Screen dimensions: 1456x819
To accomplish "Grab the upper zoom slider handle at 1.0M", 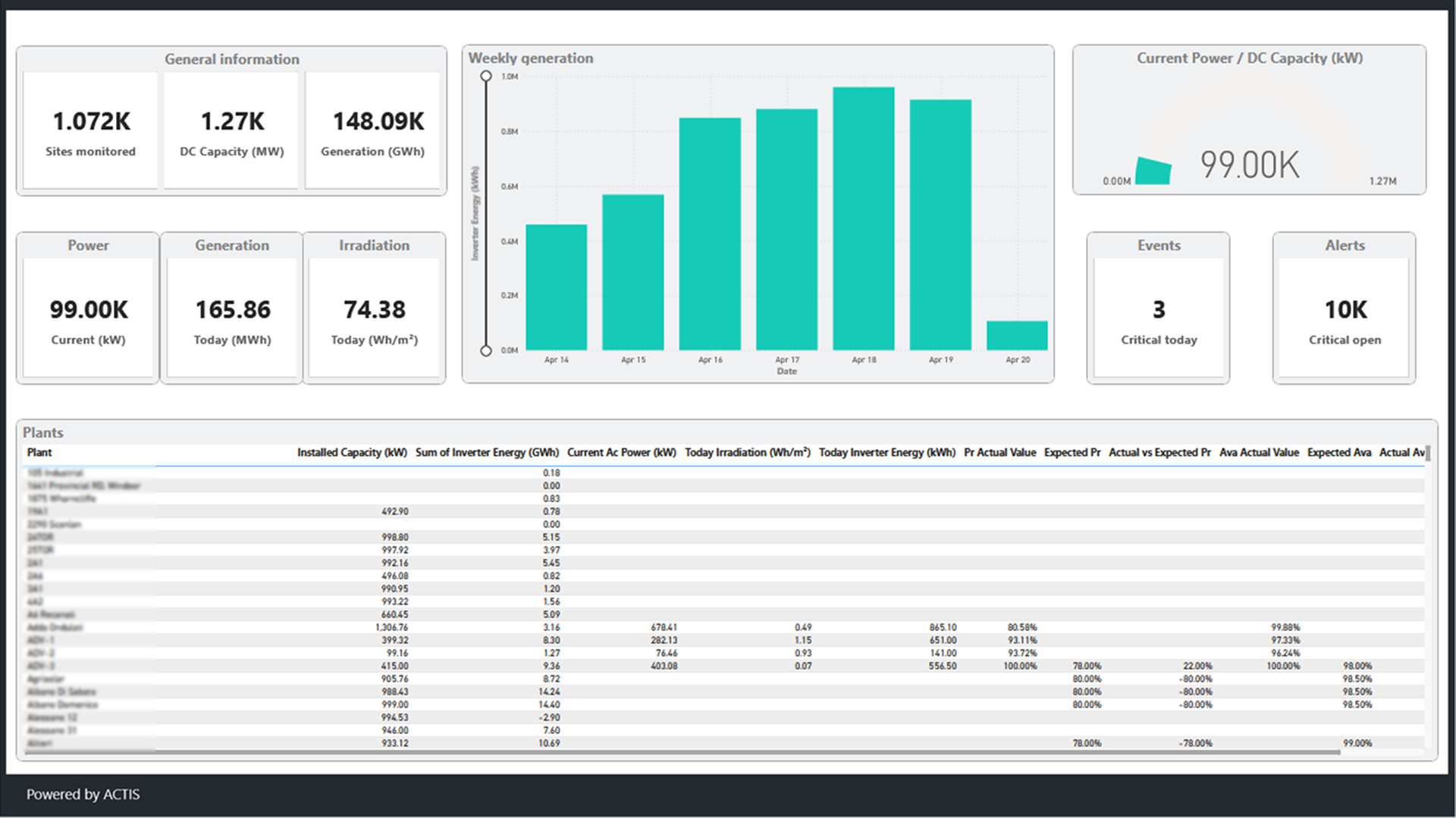I will click(x=486, y=76).
